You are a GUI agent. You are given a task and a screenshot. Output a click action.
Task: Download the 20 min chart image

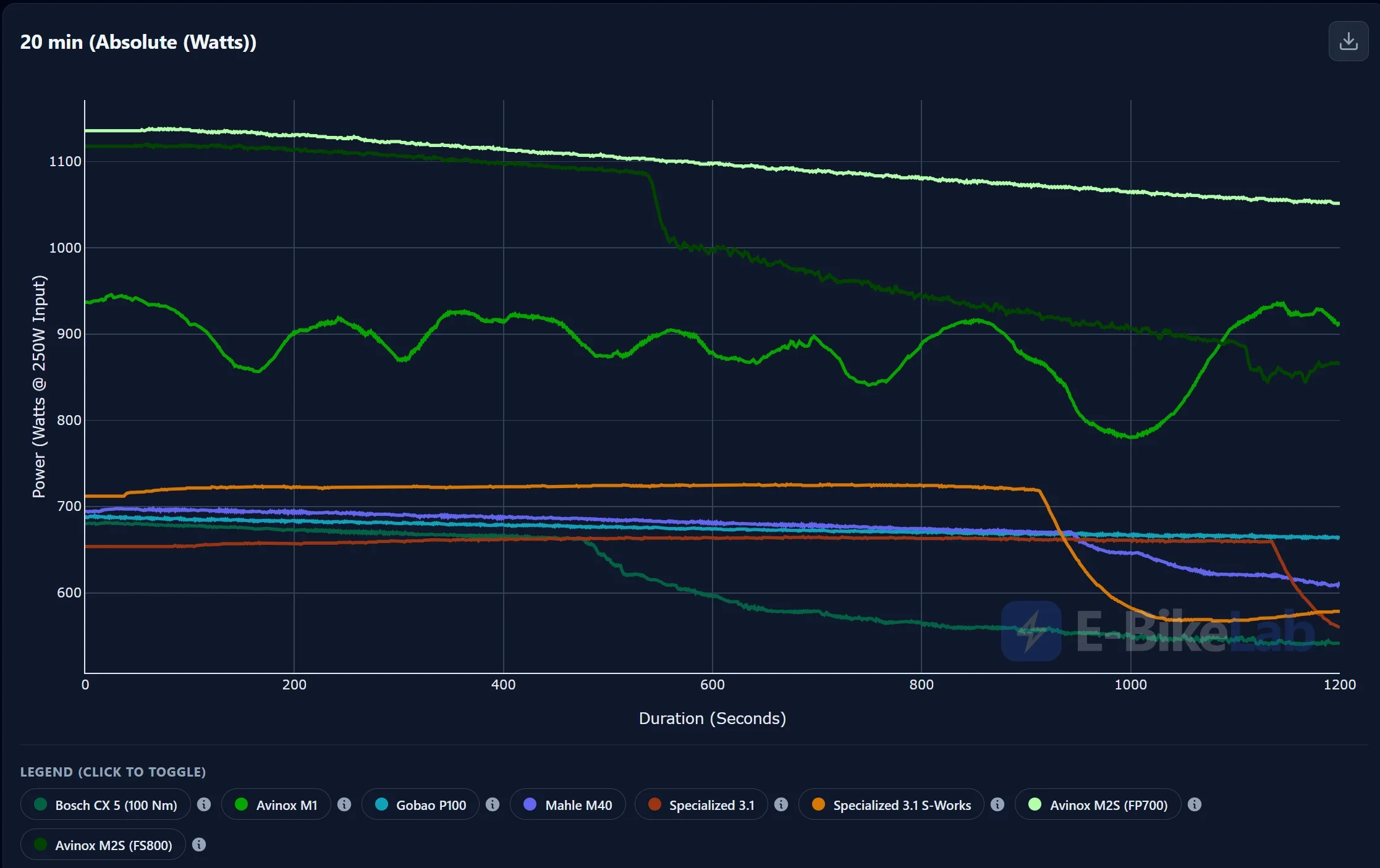pos(1348,41)
